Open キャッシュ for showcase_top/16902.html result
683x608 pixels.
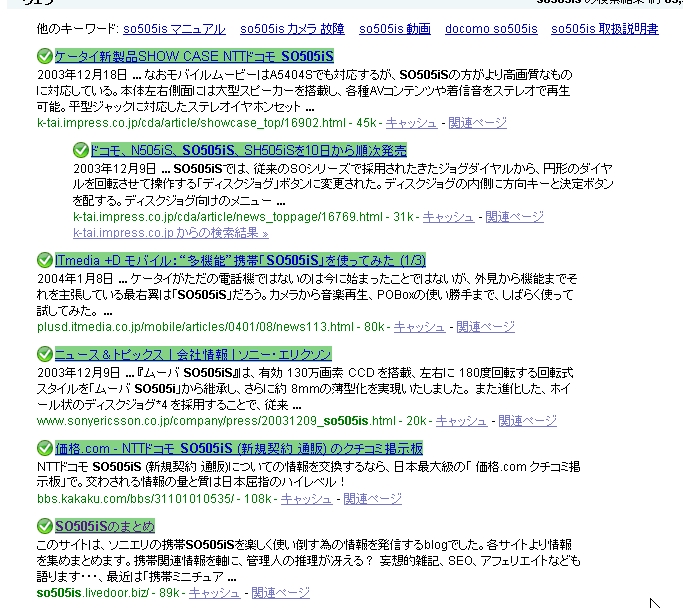[x=411, y=123]
